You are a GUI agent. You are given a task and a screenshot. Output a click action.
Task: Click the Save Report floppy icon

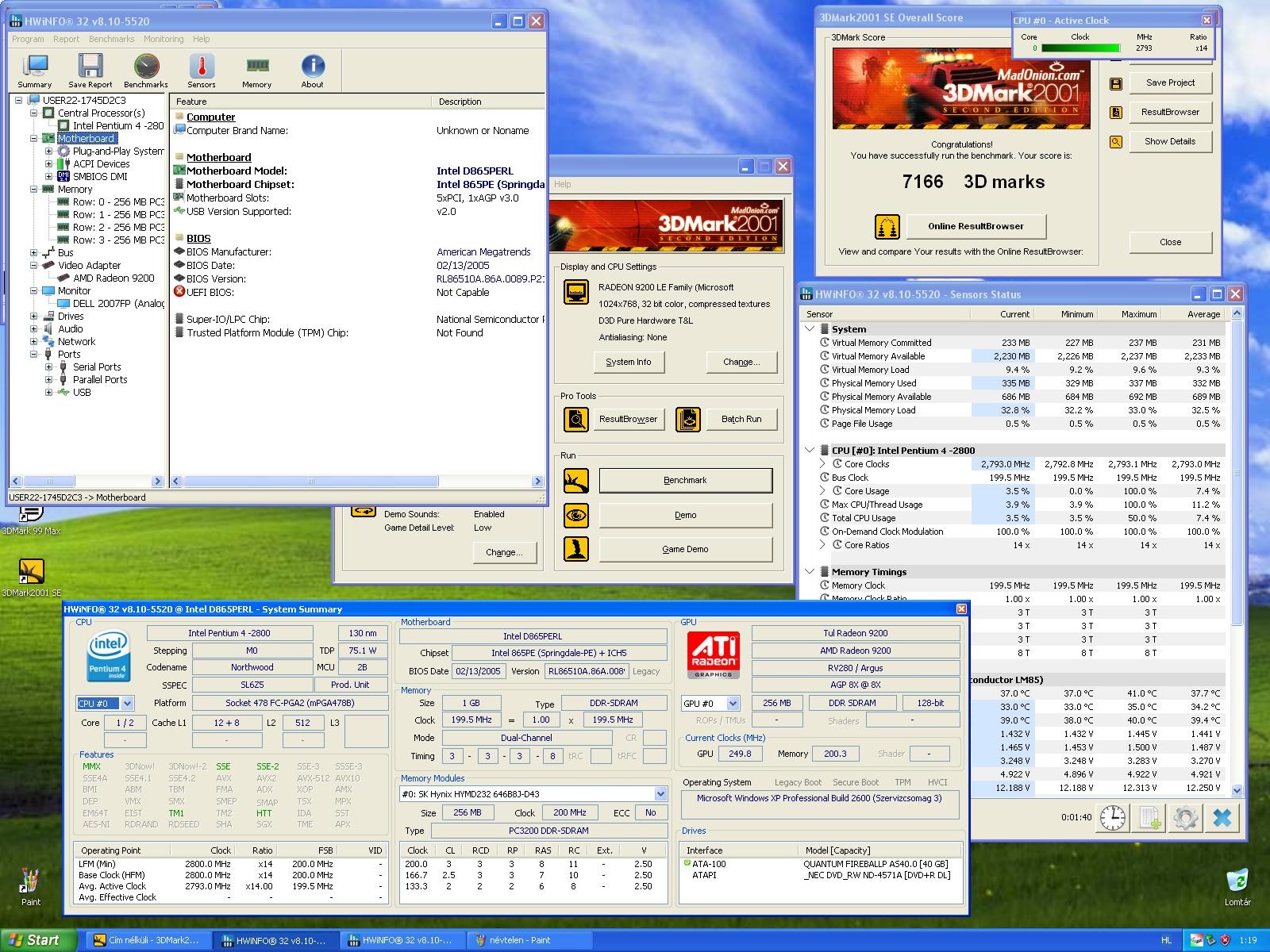pos(90,70)
